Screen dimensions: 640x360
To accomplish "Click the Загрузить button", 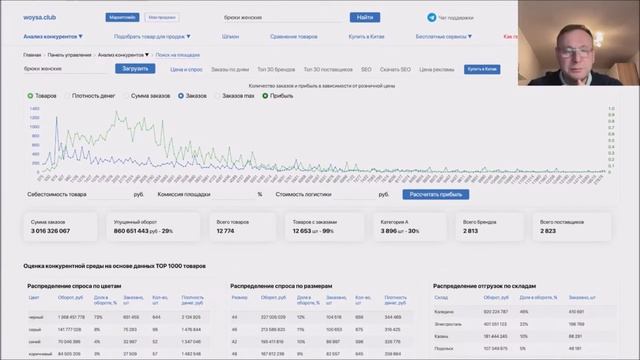I will pos(135,69).
